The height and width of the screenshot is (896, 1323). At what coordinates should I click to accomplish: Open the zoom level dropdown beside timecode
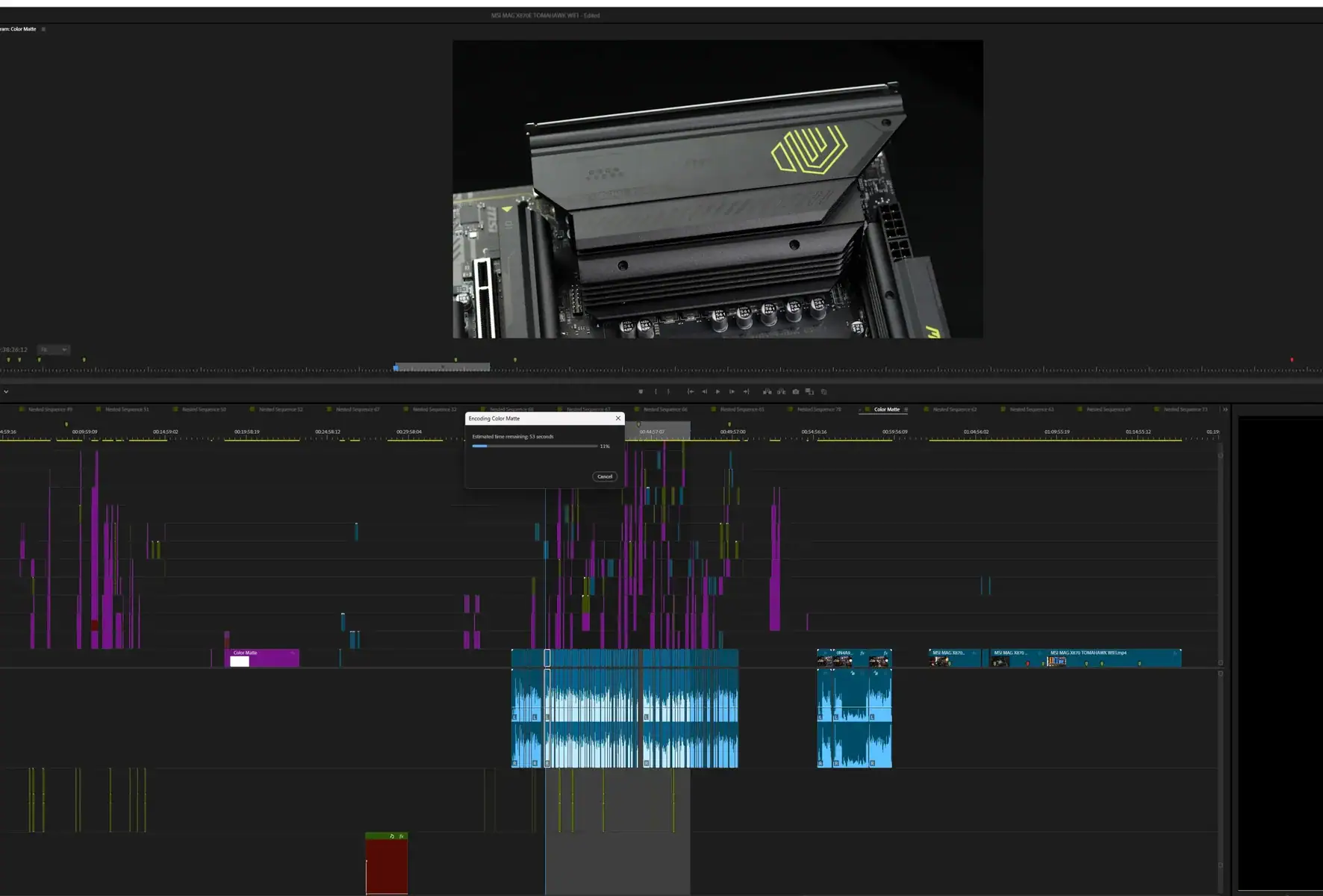pyautogui.click(x=54, y=349)
